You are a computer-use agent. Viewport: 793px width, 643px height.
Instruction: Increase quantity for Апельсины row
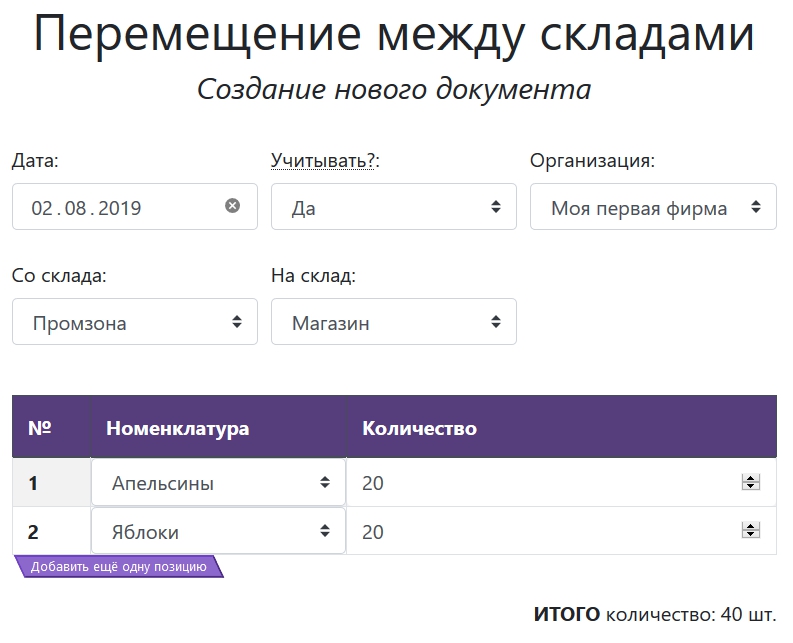tap(750, 479)
